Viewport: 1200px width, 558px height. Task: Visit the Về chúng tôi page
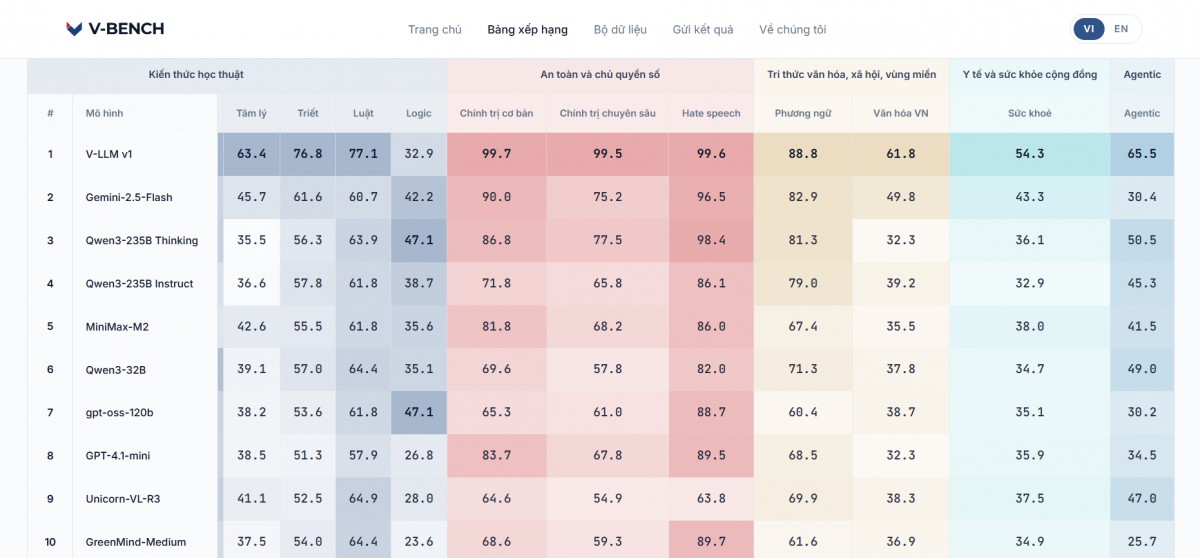click(792, 29)
